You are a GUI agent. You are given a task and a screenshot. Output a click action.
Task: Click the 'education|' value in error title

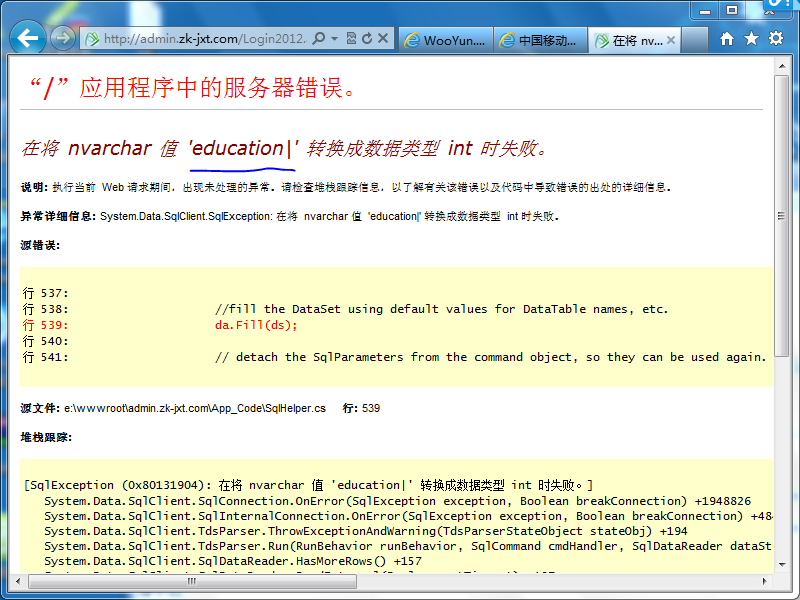[243, 148]
